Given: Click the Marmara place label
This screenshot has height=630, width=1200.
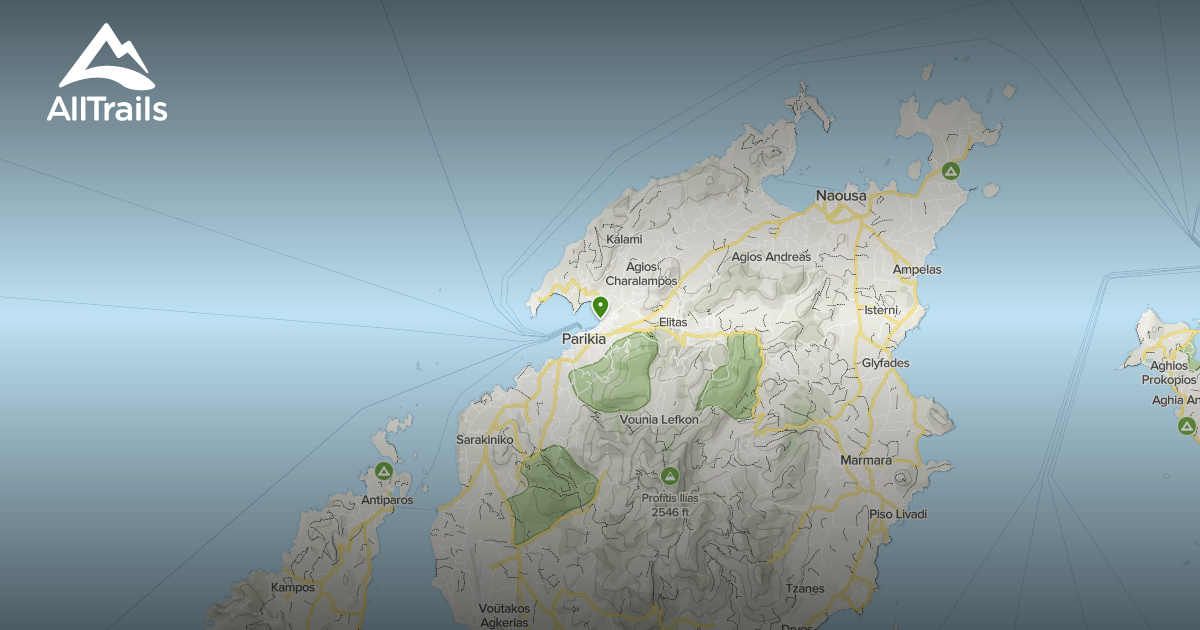Looking at the screenshot, I should pos(866,460).
